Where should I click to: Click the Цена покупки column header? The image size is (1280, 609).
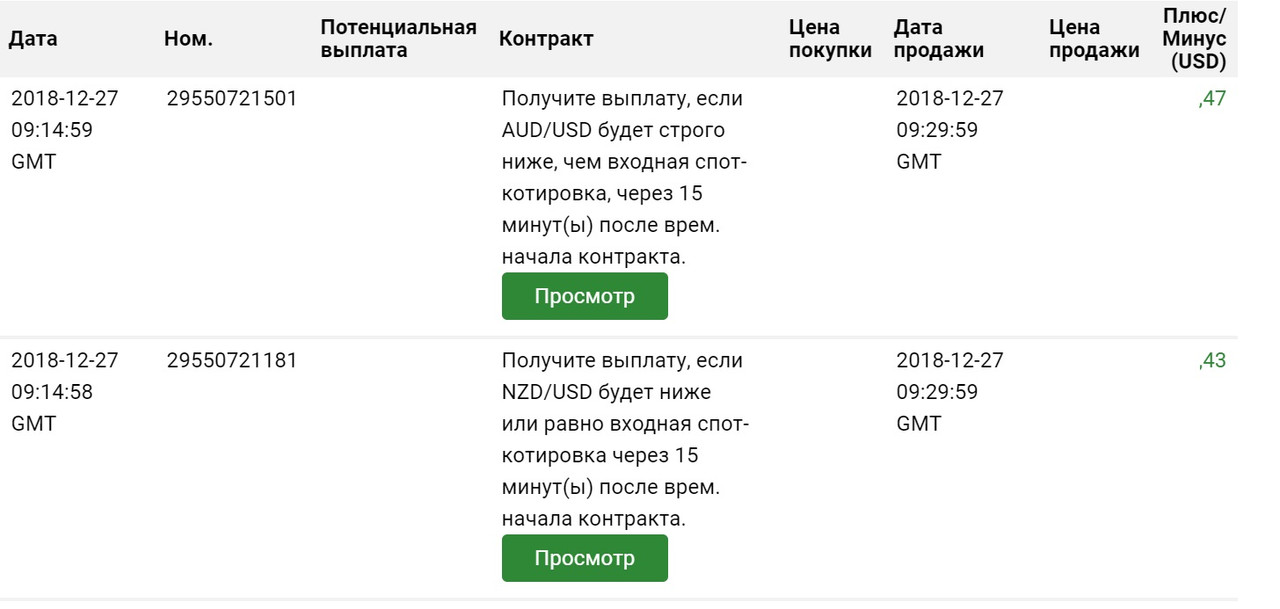(830, 39)
